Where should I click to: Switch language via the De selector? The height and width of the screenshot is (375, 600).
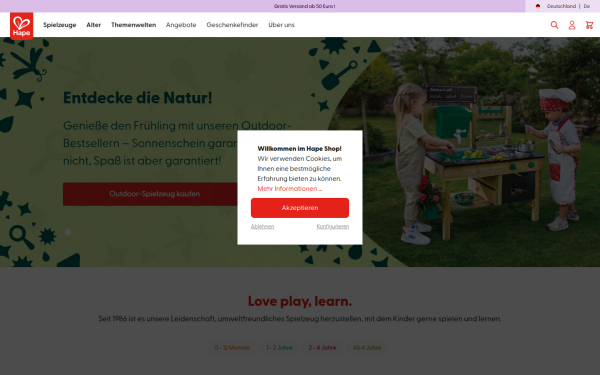pyautogui.click(x=587, y=6)
